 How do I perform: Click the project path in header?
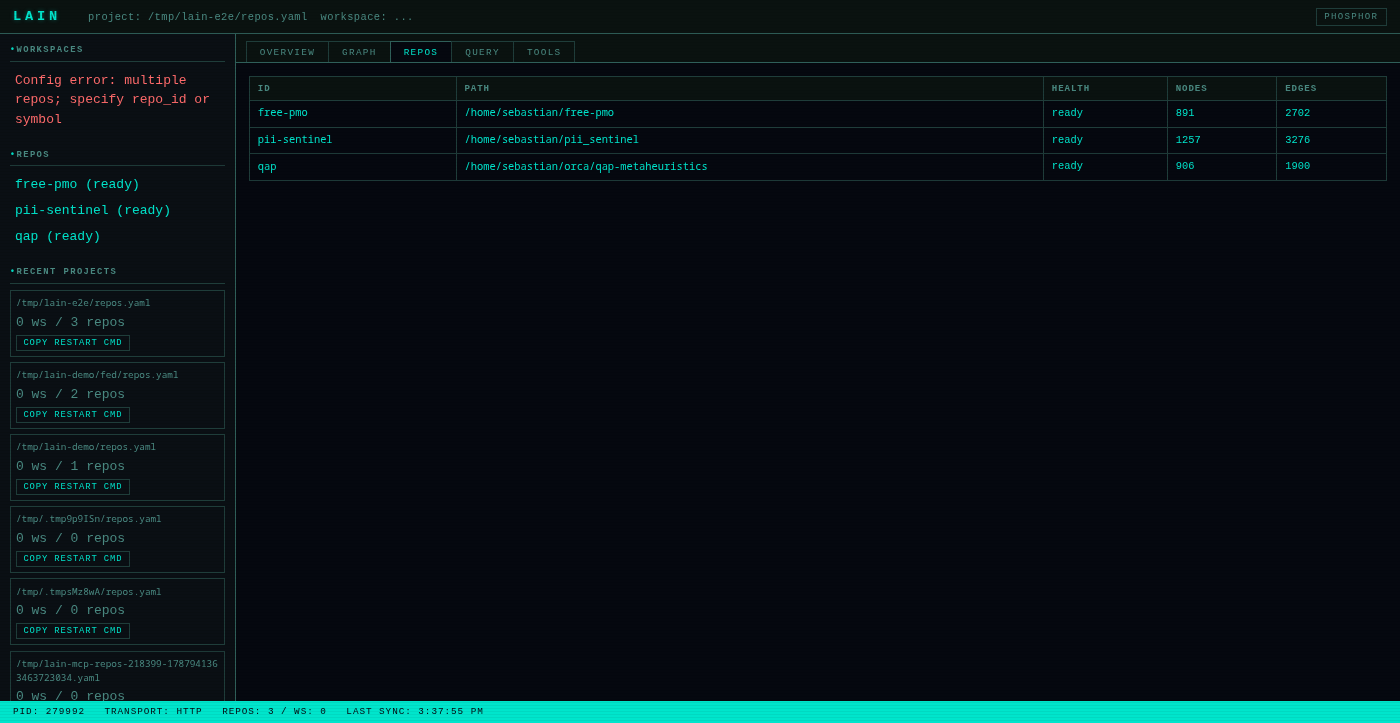click(198, 17)
